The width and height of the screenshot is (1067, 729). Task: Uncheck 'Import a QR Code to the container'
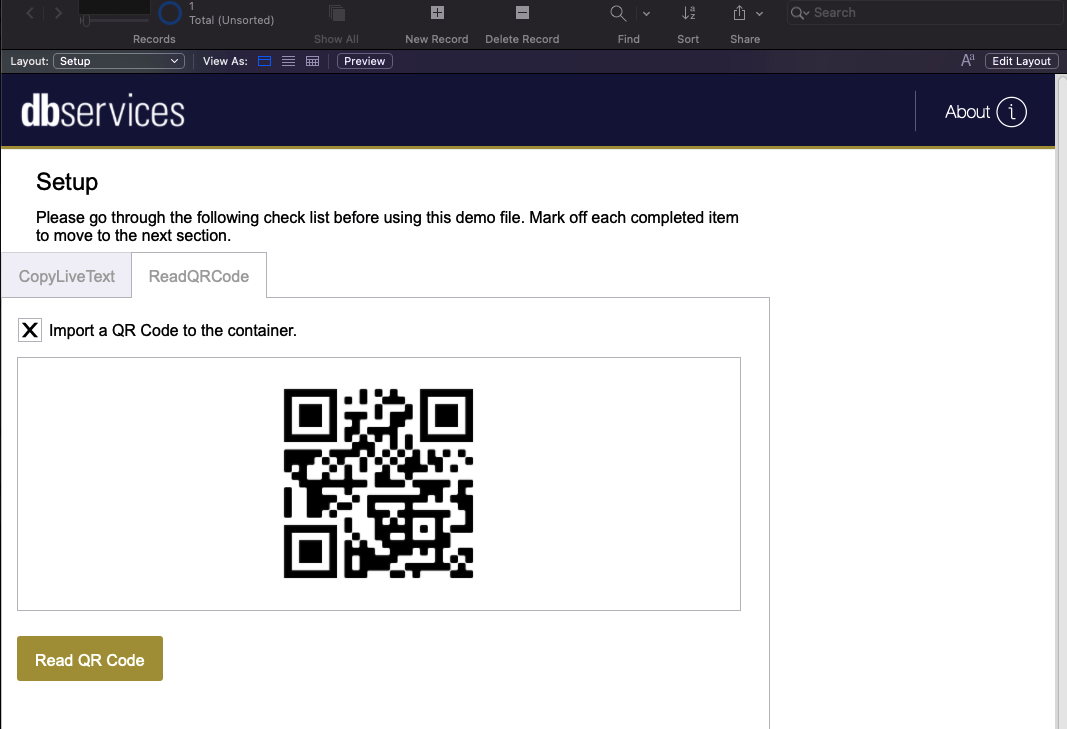coord(29,329)
